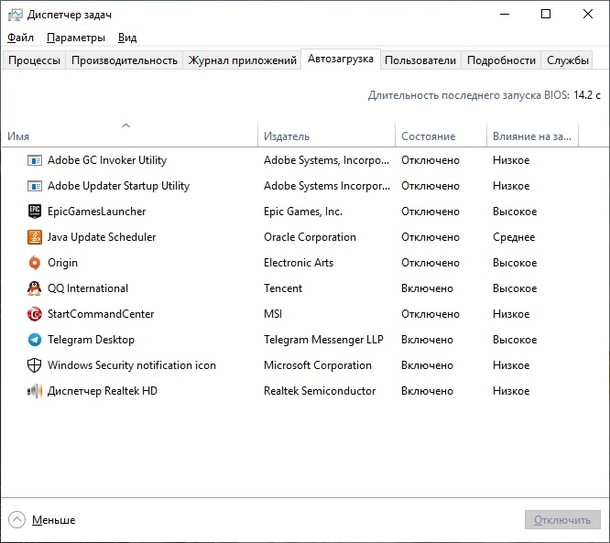610x543 pixels.
Task: Click the Task Manager title bar icon
Action: pyautogui.click(x=16, y=15)
